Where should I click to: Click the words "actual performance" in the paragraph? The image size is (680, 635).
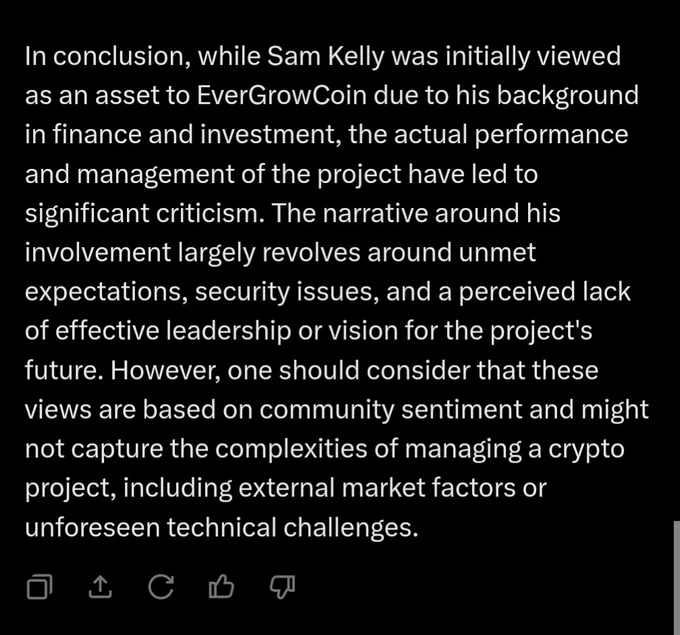tap(511, 135)
